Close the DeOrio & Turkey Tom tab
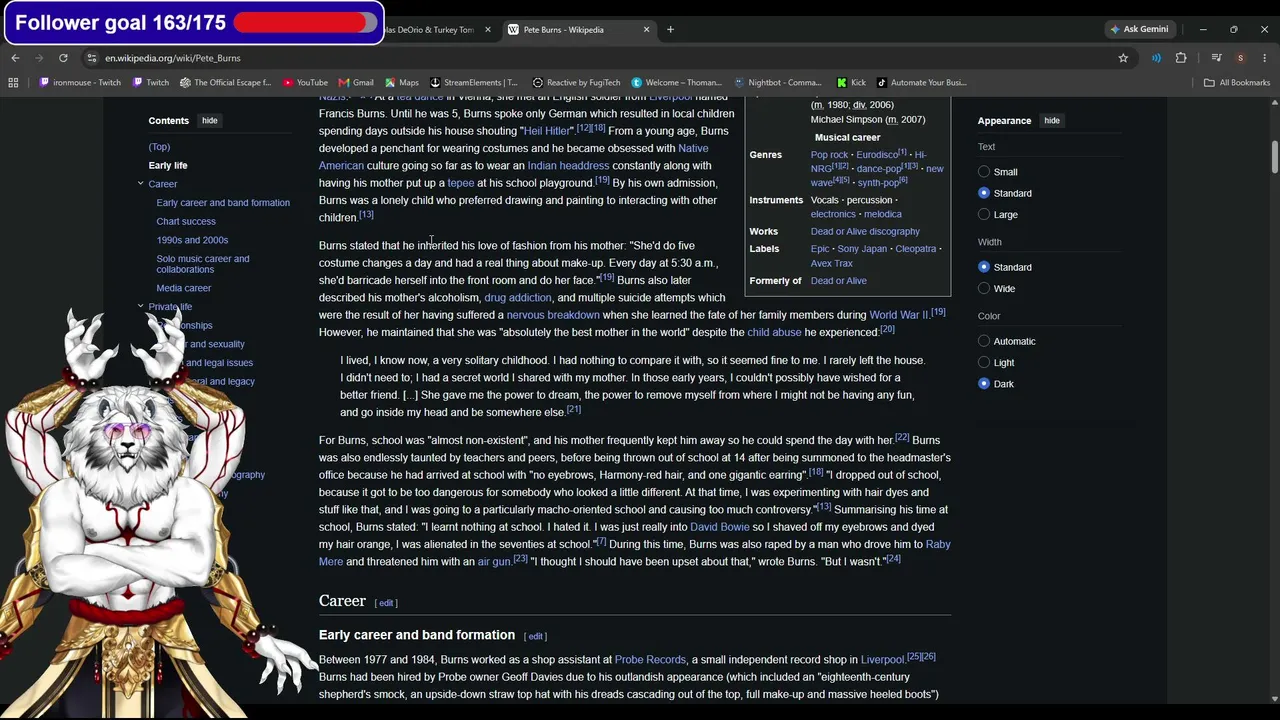The height and width of the screenshot is (720, 1280). tap(487, 30)
